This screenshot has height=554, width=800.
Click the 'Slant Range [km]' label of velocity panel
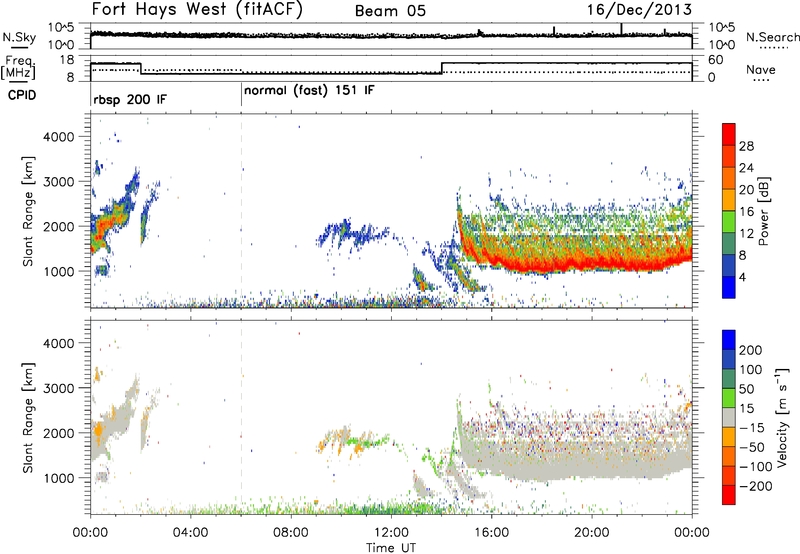[28, 417]
